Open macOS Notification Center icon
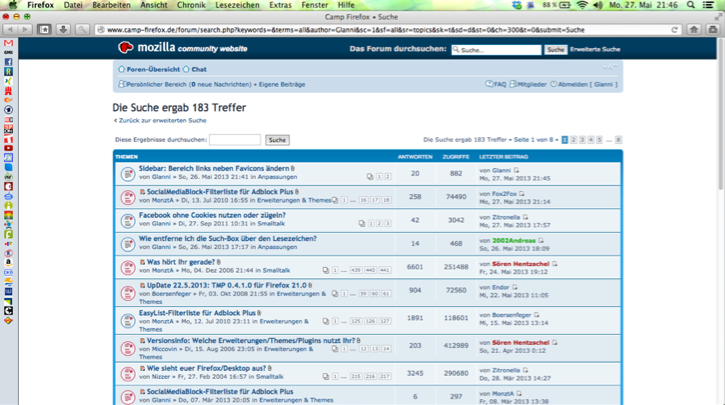This screenshot has height=405, width=725. point(708,5)
